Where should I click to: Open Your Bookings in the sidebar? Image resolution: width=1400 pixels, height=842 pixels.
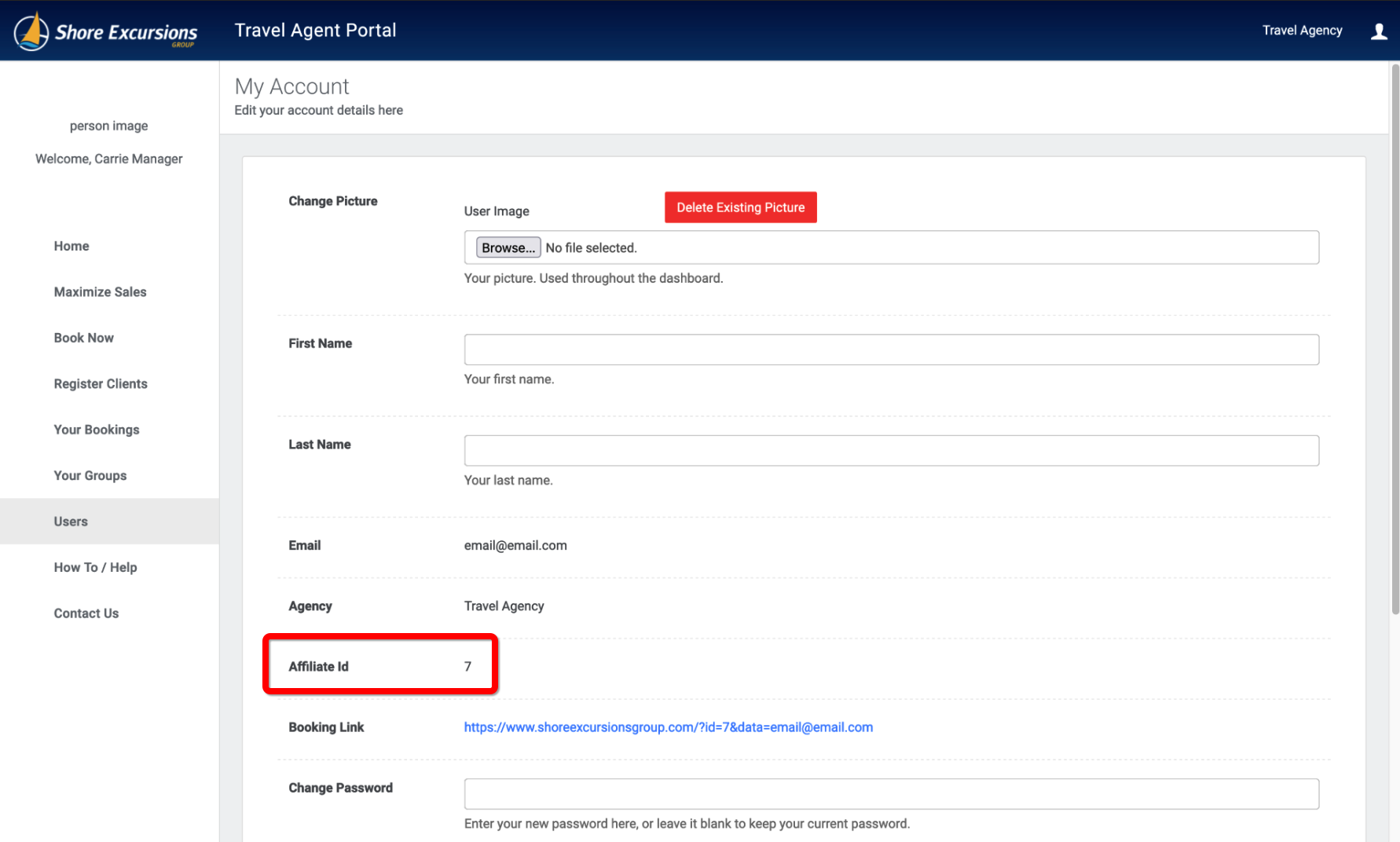97,430
